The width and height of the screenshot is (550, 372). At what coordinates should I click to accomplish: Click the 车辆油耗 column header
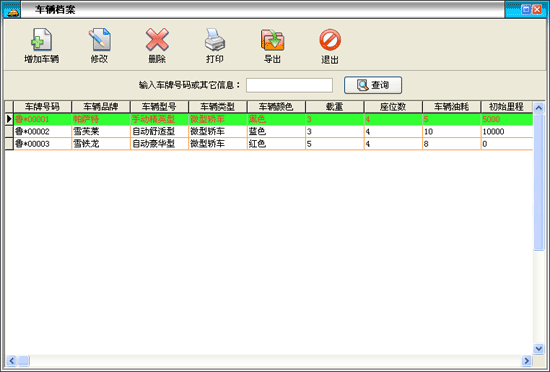click(x=451, y=107)
